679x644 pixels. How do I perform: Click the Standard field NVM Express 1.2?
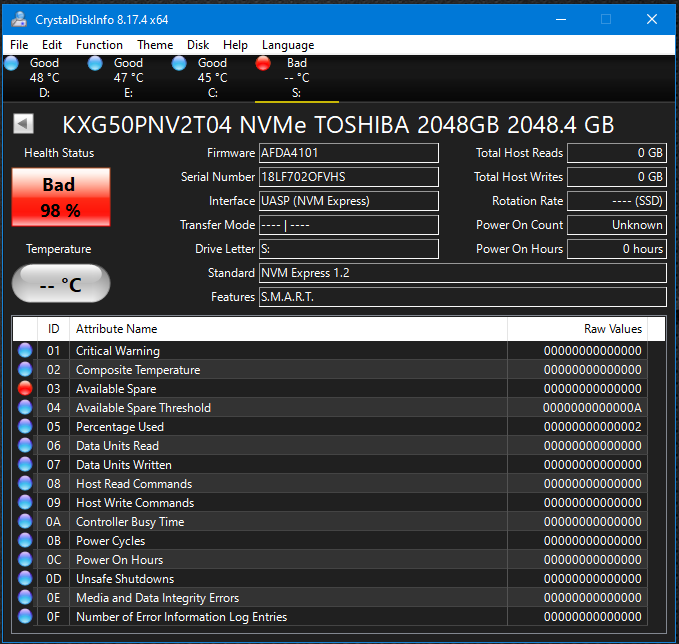[462, 273]
